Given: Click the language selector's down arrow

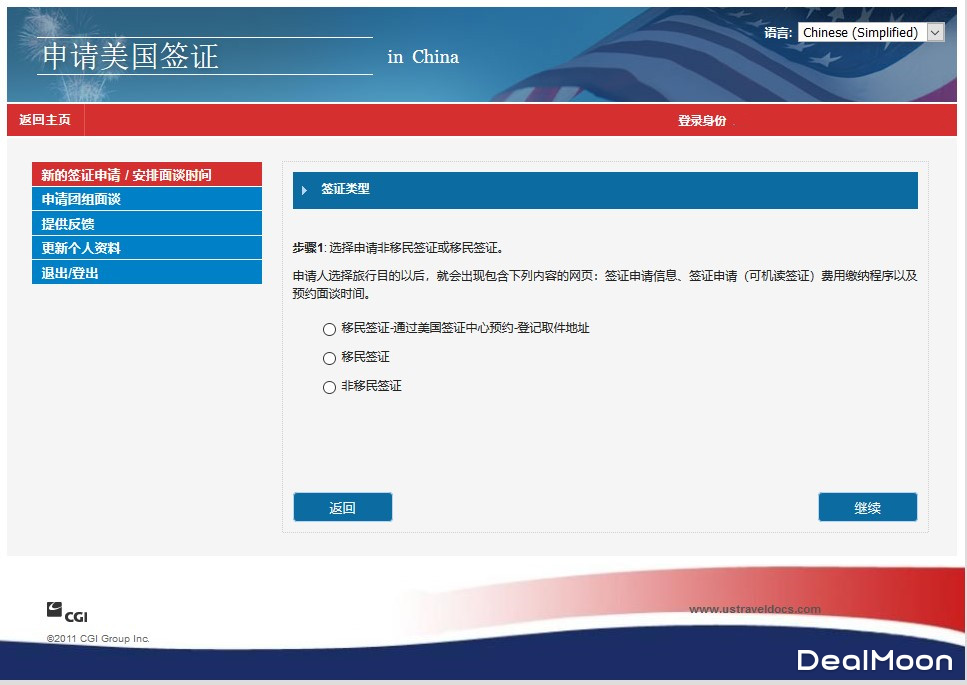Looking at the screenshot, I should 935,32.
